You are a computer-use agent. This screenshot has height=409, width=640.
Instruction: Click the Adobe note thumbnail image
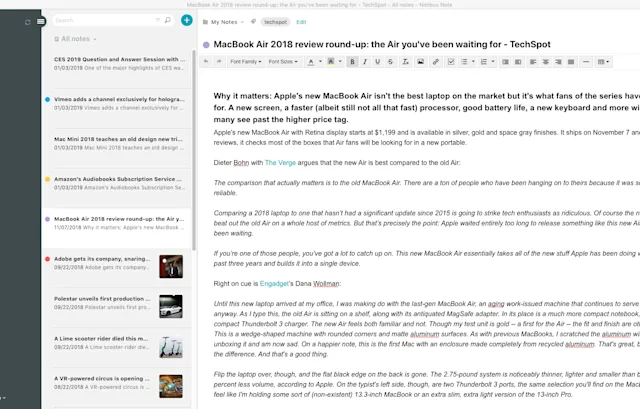click(x=171, y=267)
